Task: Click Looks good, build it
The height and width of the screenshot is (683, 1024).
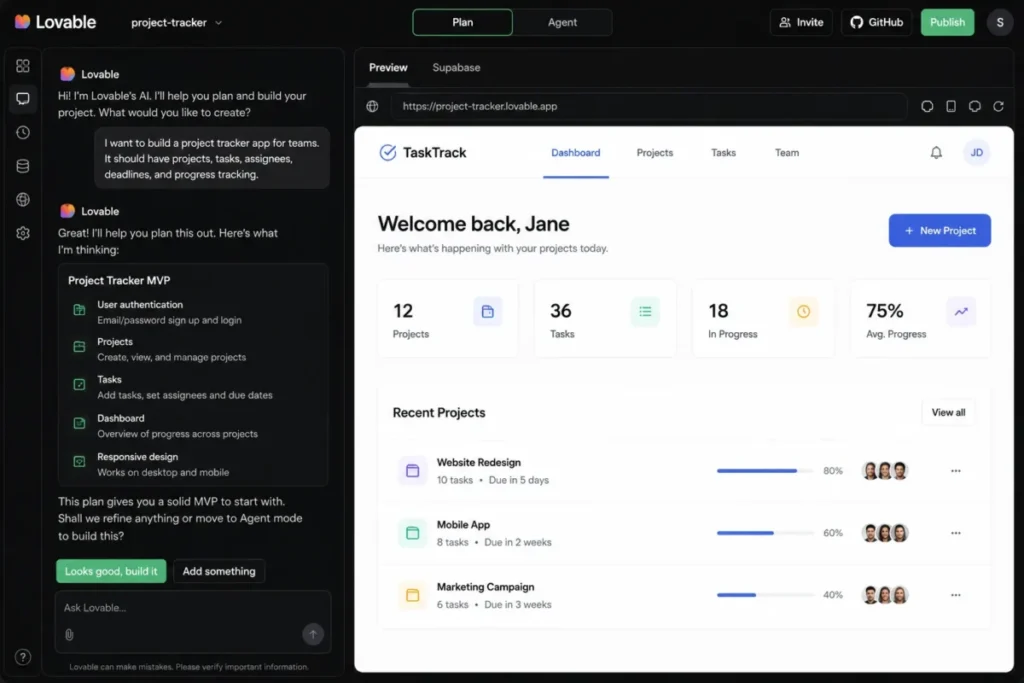Action: (111, 571)
